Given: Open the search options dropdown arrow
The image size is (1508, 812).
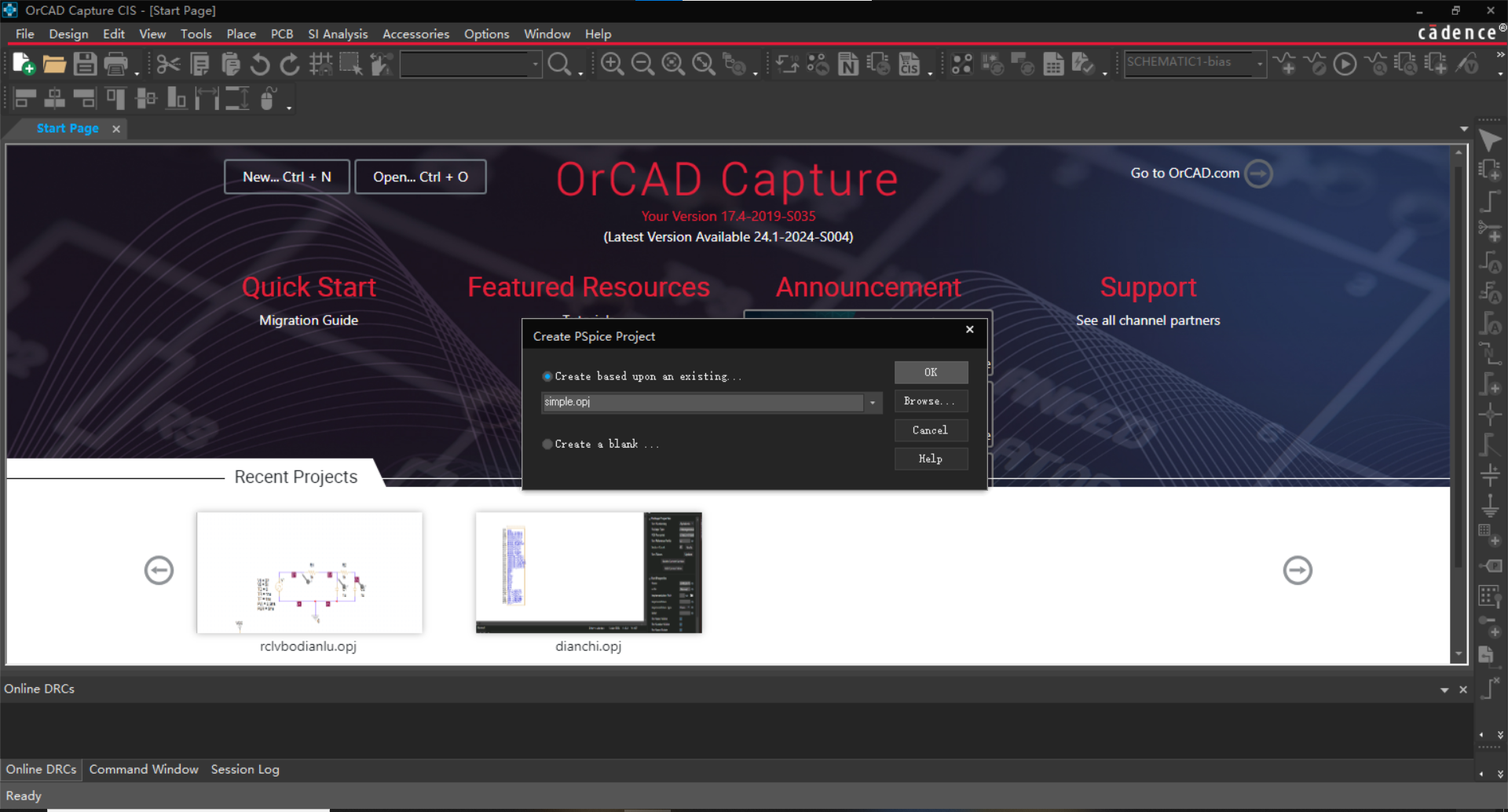Looking at the screenshot, I should click(581, 72).
